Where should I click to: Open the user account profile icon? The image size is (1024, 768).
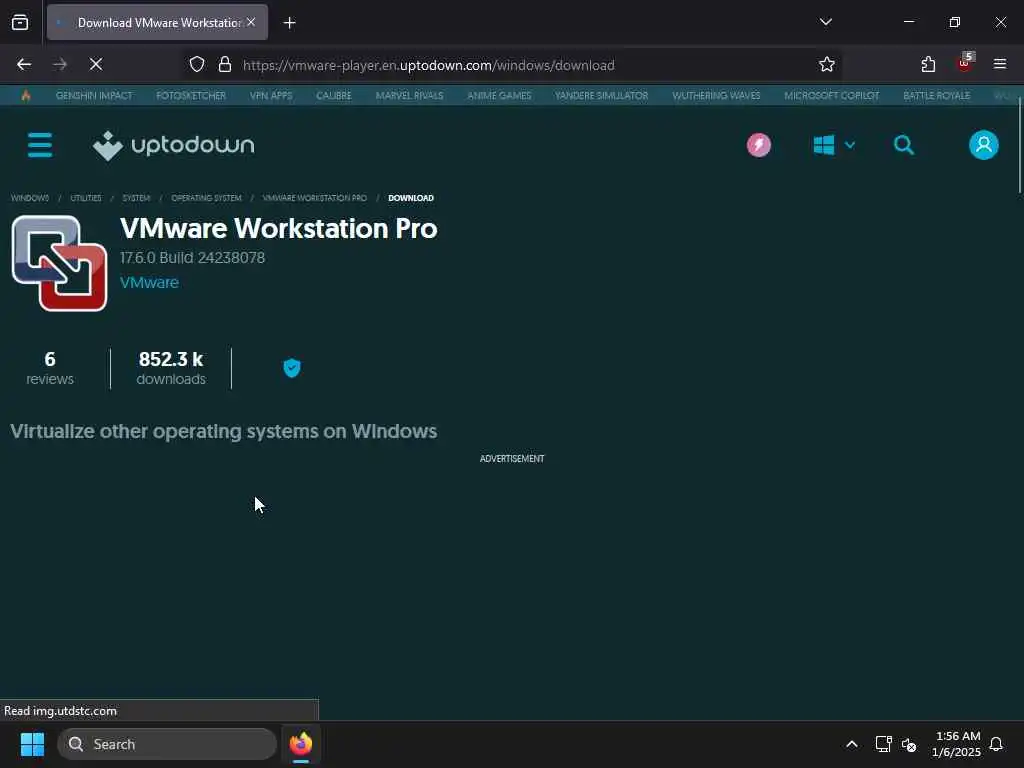984,145
